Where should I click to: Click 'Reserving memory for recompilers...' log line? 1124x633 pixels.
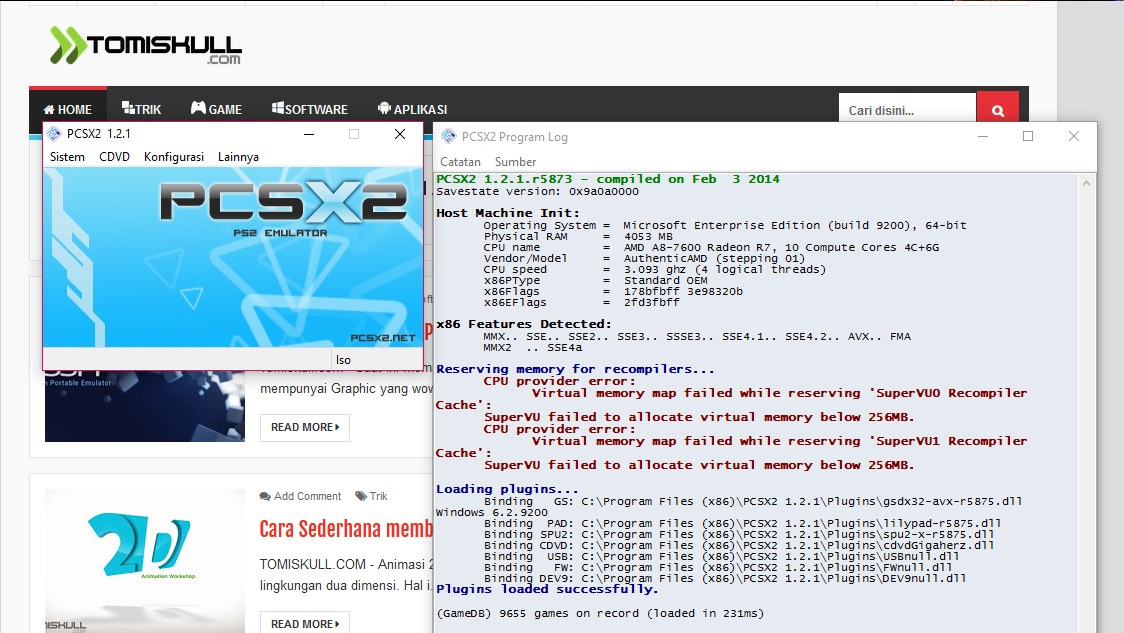coord(576,369)
